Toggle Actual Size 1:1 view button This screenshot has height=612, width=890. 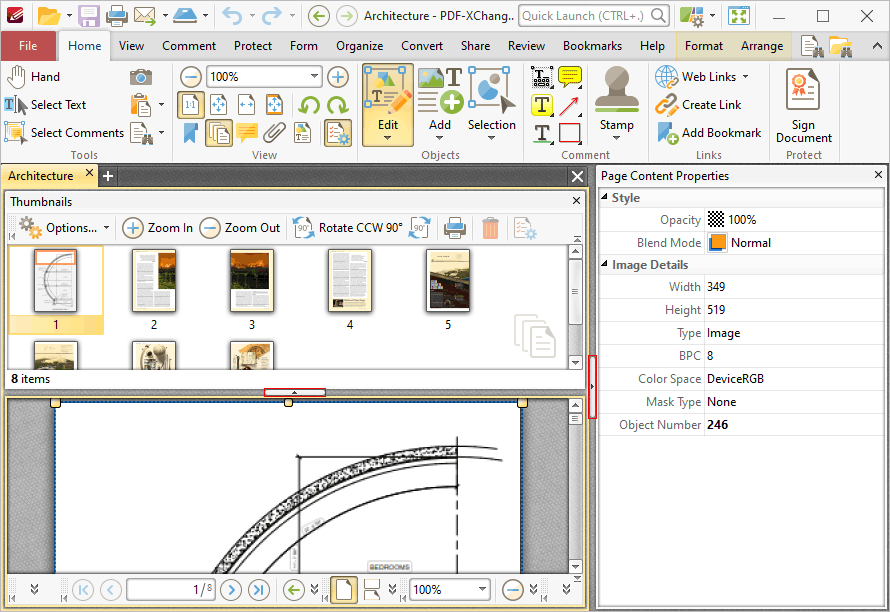click(191, 105)
